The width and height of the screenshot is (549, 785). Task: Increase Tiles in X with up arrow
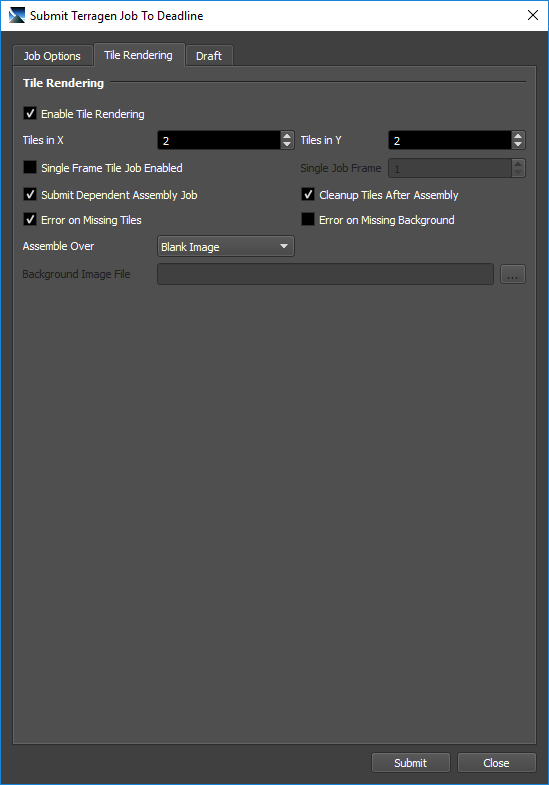(x=287, y=136)
